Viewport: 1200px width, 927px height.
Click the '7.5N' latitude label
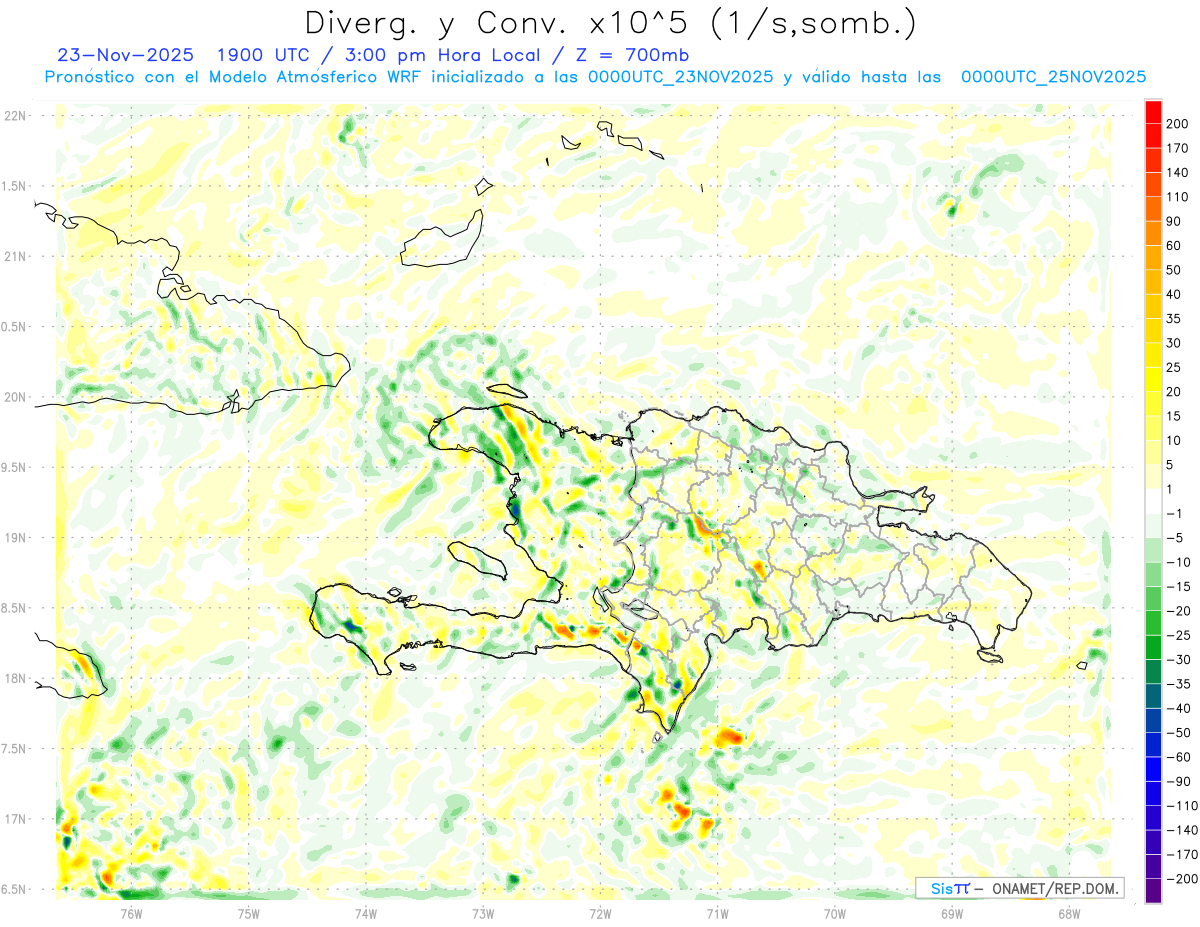click(x=15, y=749)
